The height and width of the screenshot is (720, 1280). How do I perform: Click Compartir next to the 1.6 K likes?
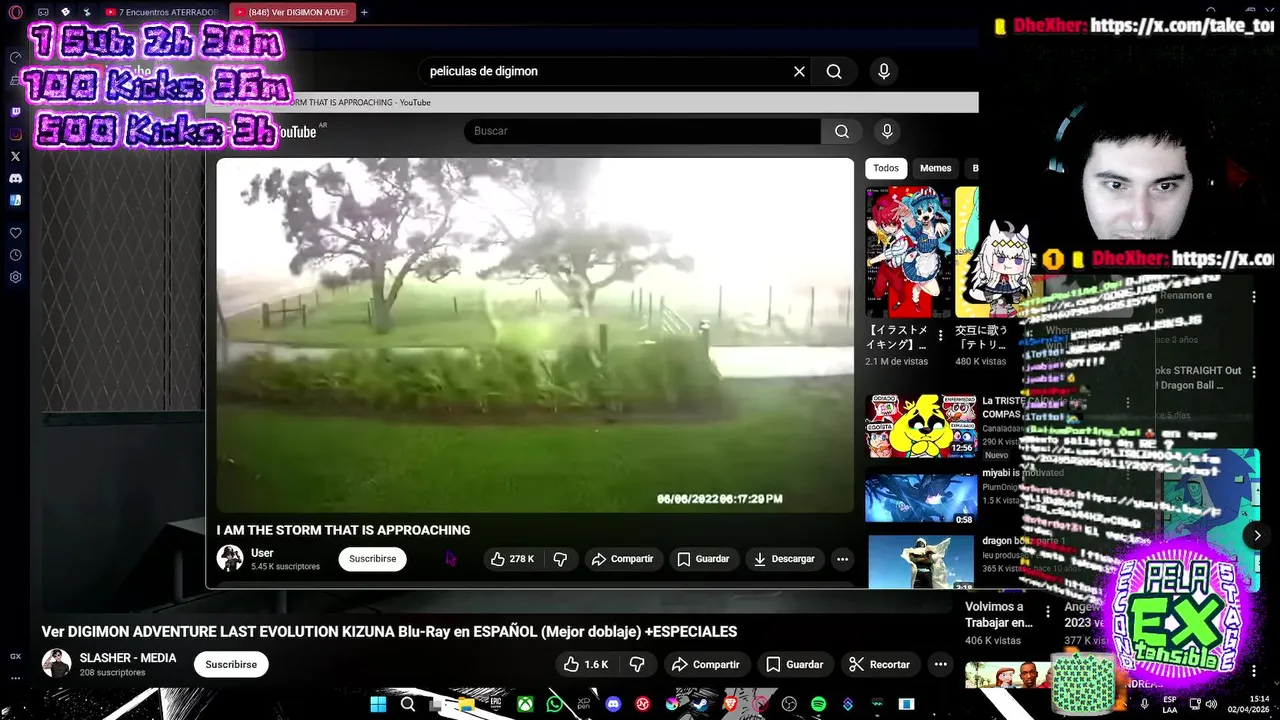pos(706,664)
